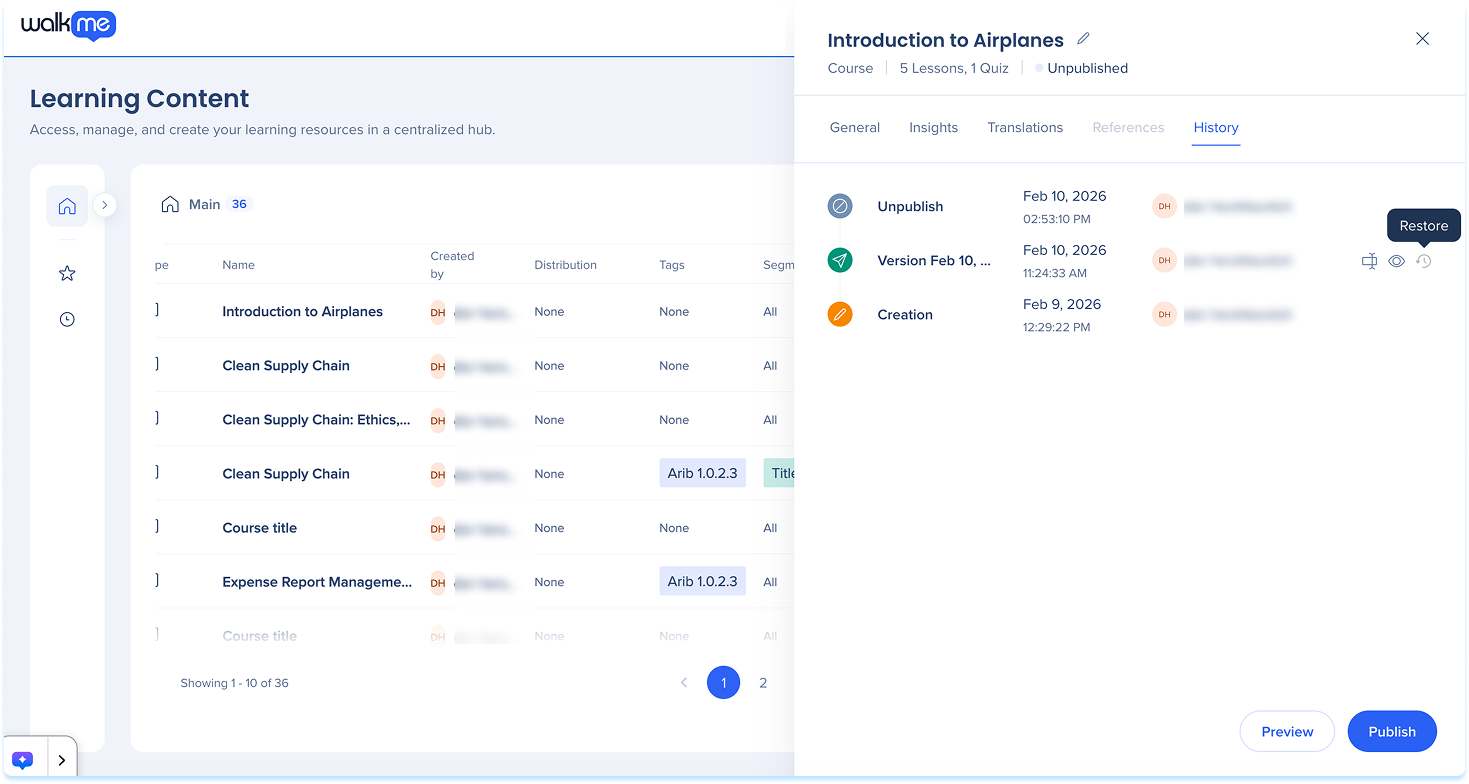The width and height of the screenshot is (1469, 784).
Task: Go to page 2 of results
Action: (763, 683)
